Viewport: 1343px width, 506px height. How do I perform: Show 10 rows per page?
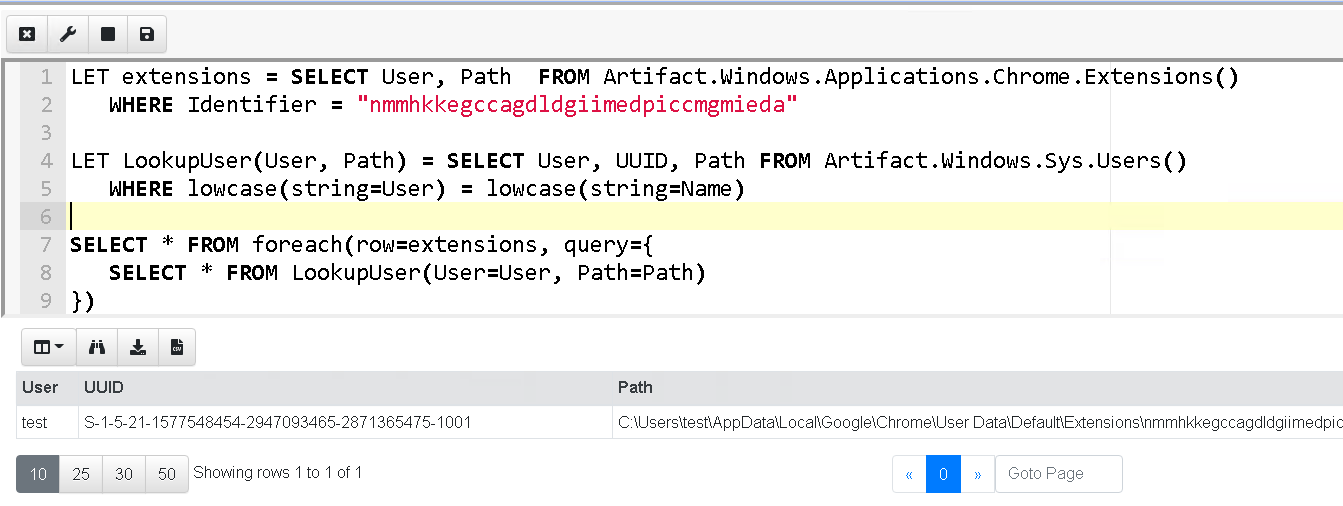(38, 474)
